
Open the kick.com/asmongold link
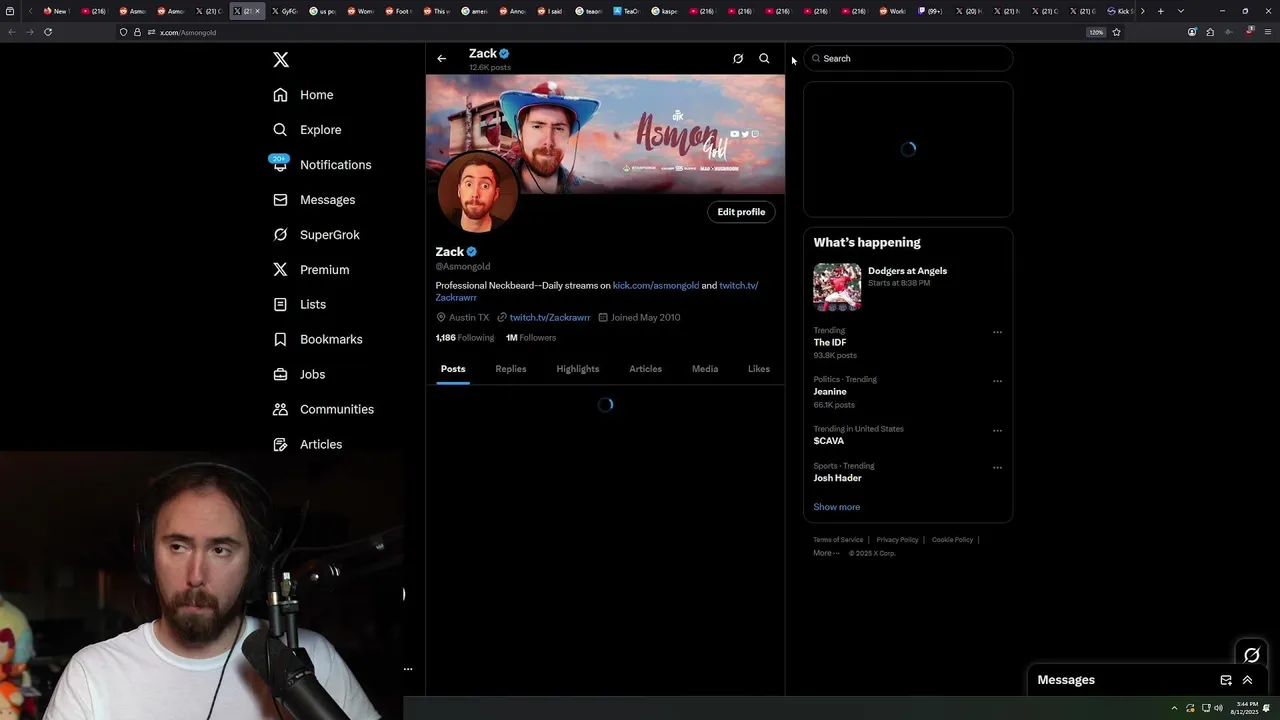pyautogui.click(x=656, y=285)
